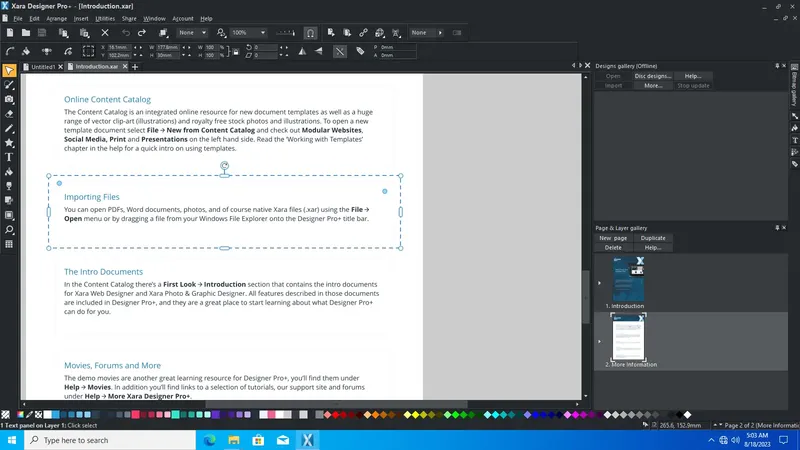Open the Arrange menu
This screenshot has height=450, width=800.
pos(57,18)
